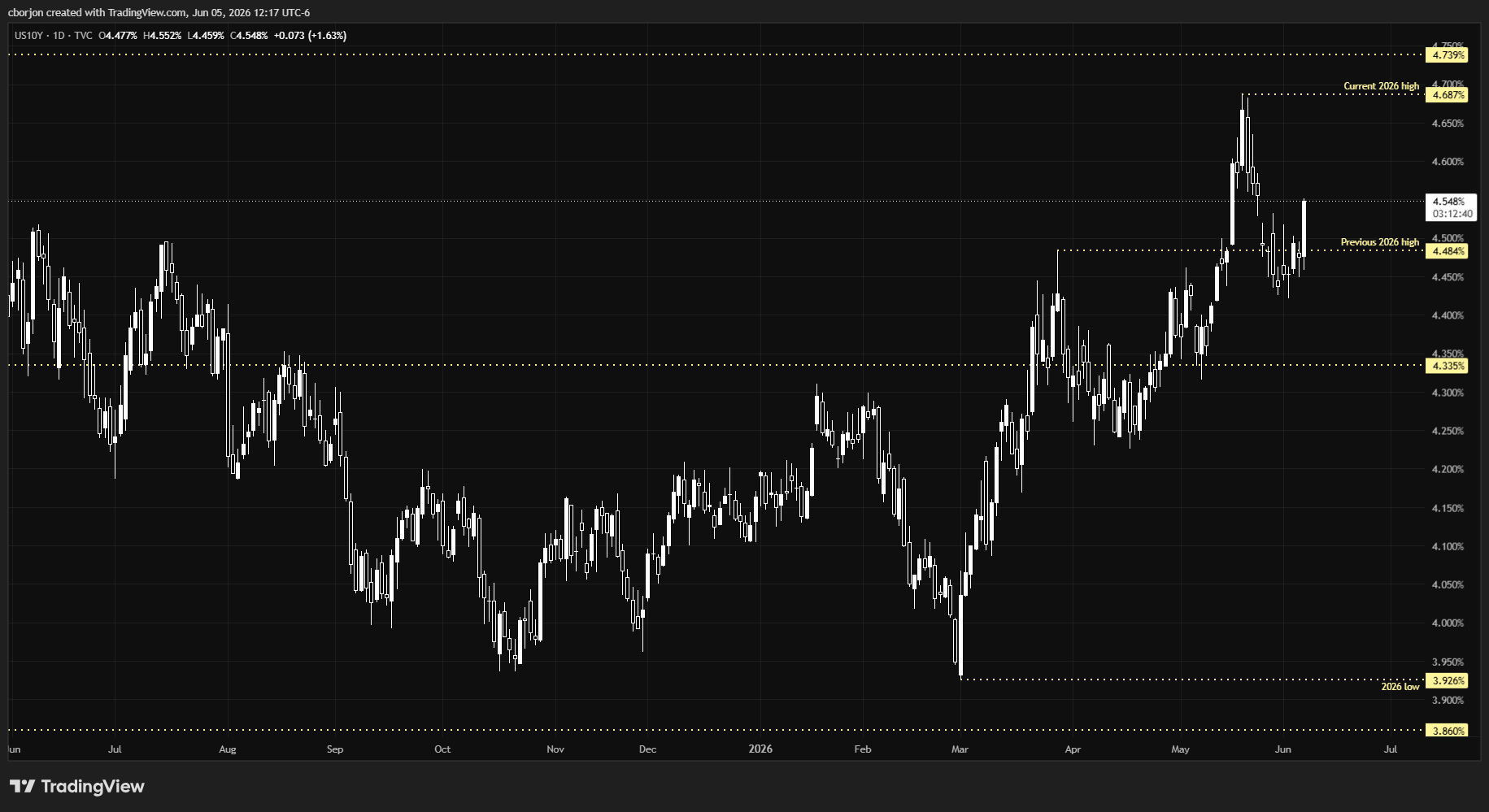Click the May label on time axis
The image size is (1489, 812).
1180,749
